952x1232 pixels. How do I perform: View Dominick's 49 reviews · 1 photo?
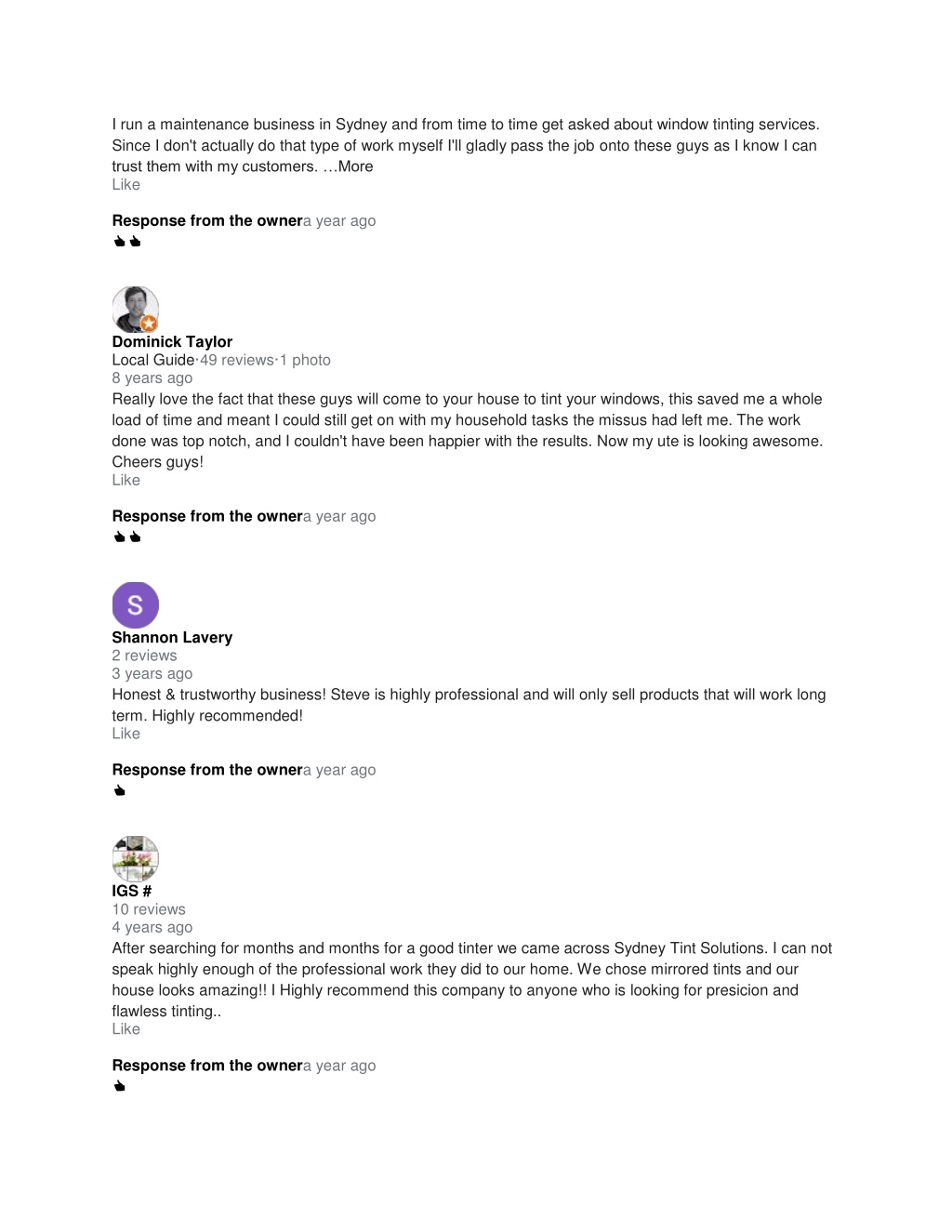click(265, 360)
